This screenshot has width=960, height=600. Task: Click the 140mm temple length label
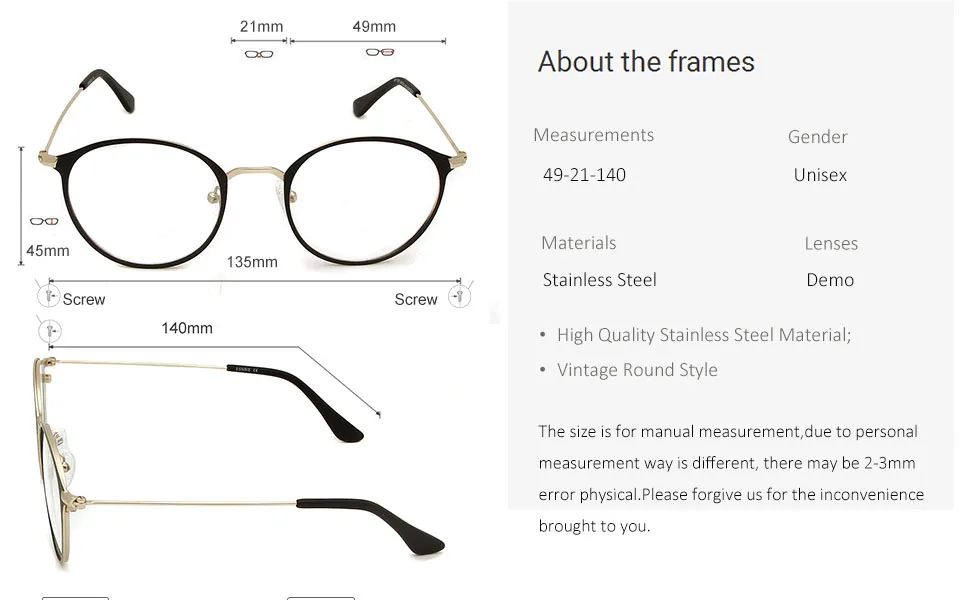[187, 328]
